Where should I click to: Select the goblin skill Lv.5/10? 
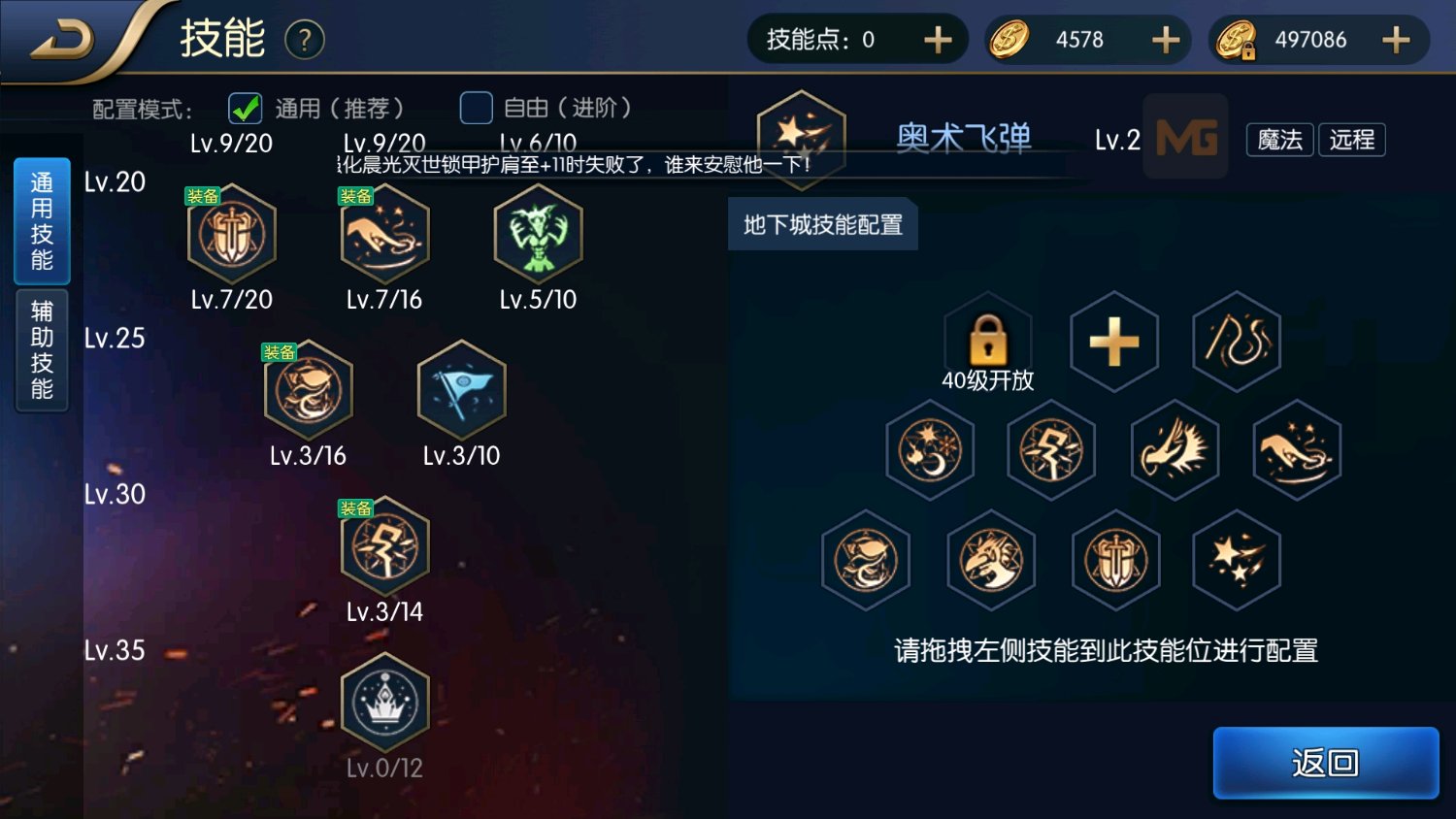point(539,234)
